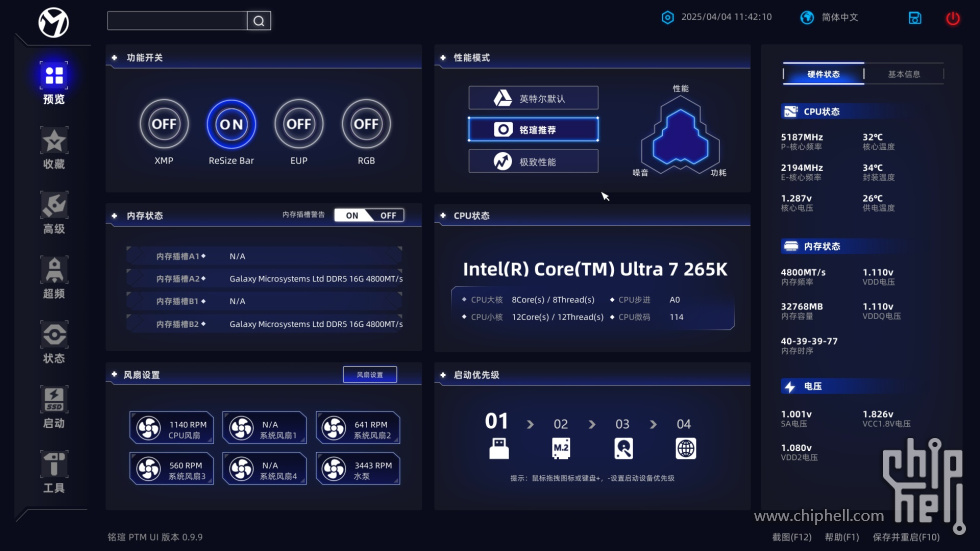Set memory slot warning to ON
The width and height of the screenshot is (980, 551).
pos(352,216)
